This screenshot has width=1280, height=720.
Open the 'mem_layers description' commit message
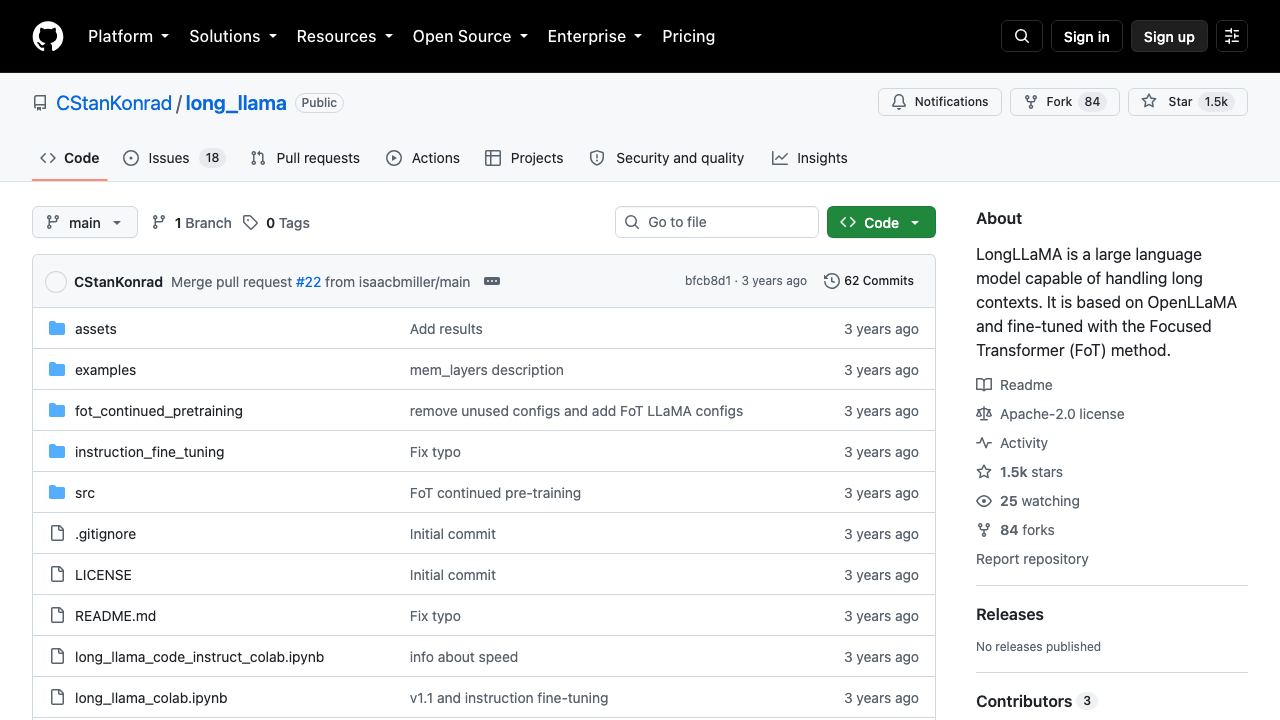(x=487, y=370)
